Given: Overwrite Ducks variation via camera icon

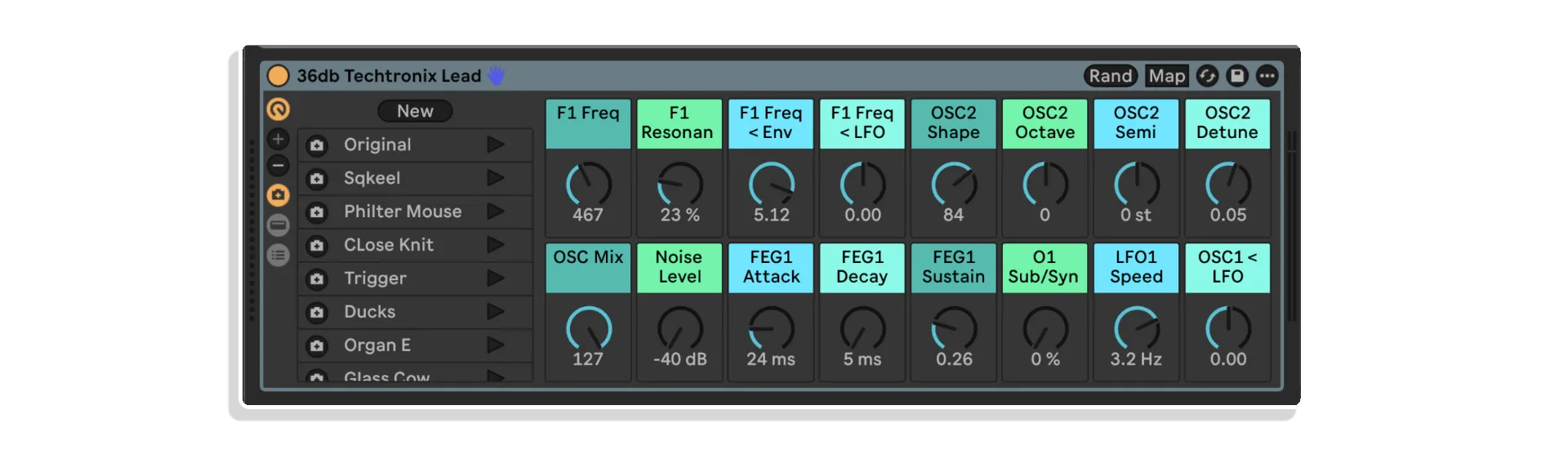Looking at the screenshot, I should point(317,313).
